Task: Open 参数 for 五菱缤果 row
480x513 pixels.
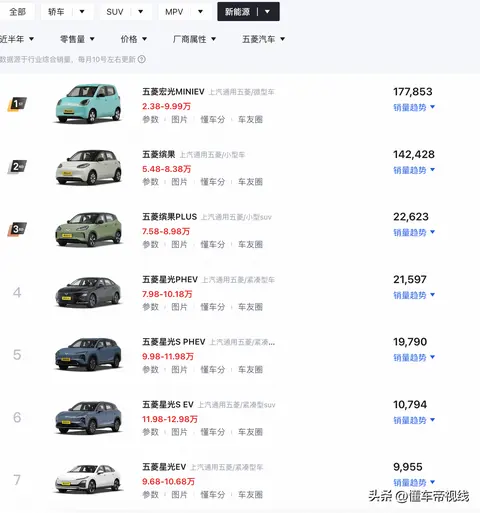Action: click(x=151, y=182)
